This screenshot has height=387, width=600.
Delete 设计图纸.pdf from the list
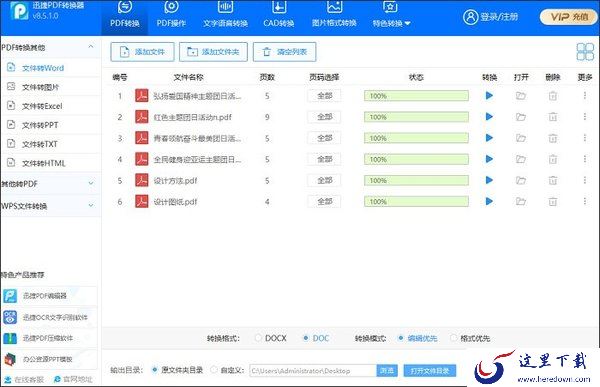553,201
